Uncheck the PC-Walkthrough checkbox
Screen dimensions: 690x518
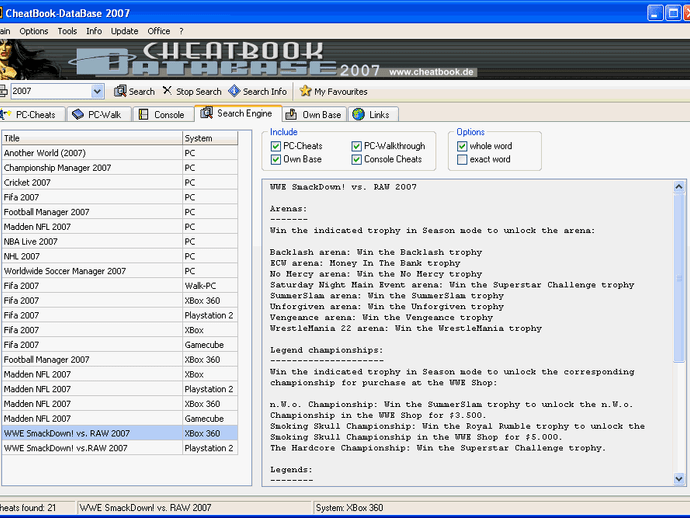(356, 146)
